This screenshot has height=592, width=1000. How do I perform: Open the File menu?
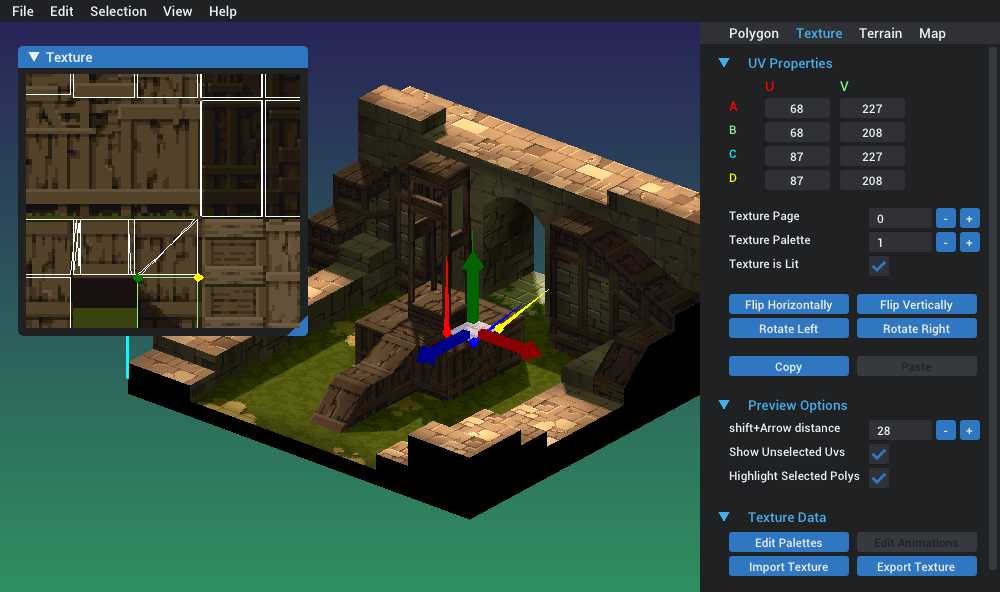pyautogui.click(x=22, y=11)
